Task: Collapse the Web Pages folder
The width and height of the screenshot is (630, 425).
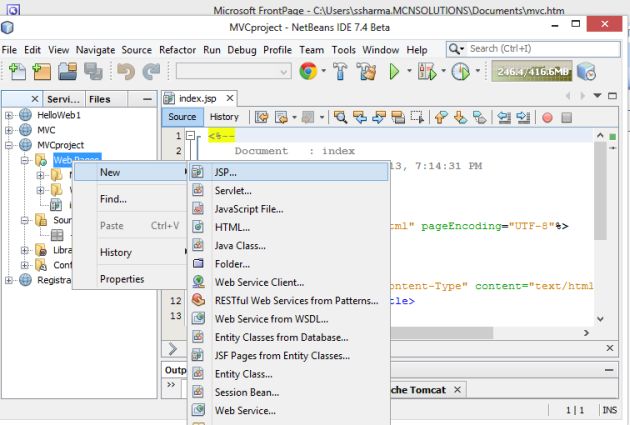Action: pos(25,160)
